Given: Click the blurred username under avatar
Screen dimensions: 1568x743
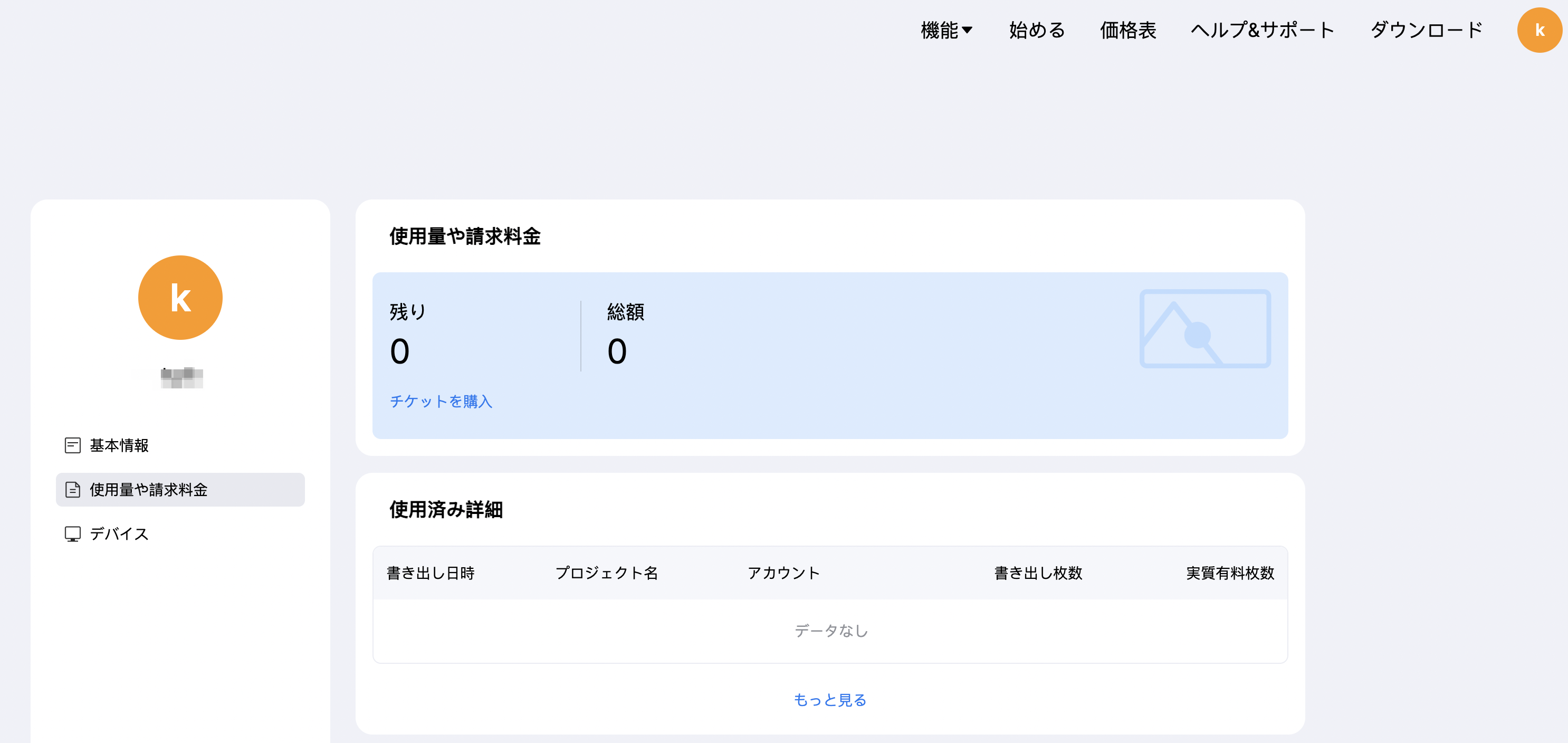Looking at the screenshot, I should tap(181, 378).
